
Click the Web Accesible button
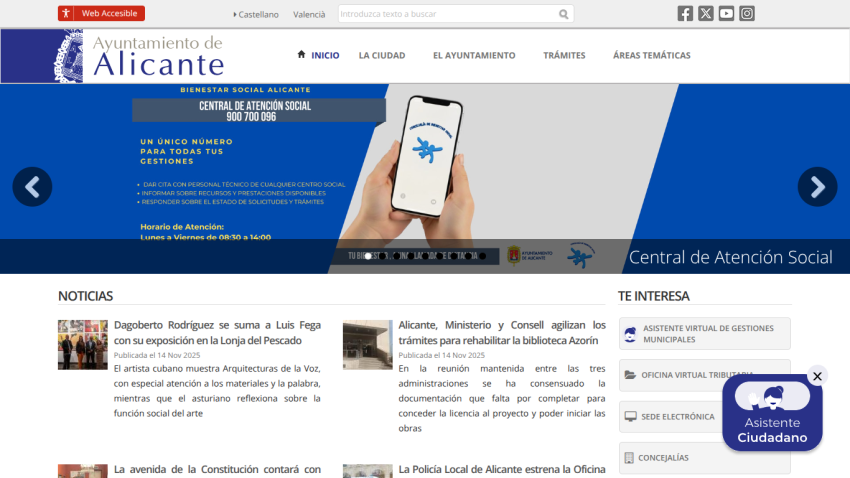(x=101, y=13)
